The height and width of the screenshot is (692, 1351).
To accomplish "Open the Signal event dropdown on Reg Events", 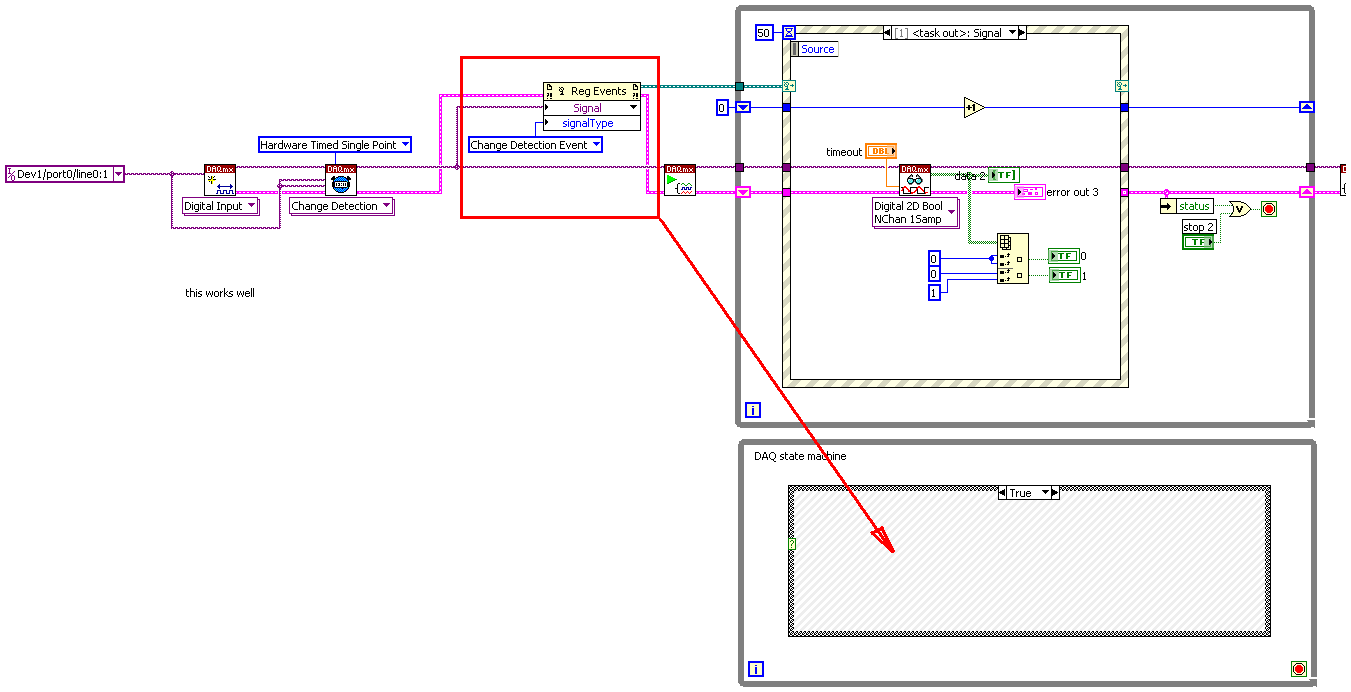I will (x=633, y=108).
